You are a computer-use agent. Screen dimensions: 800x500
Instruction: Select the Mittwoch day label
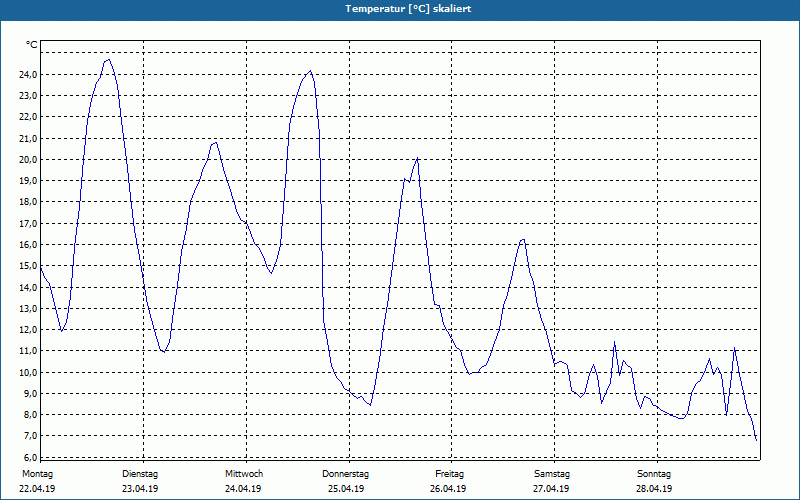click(244, 474)
